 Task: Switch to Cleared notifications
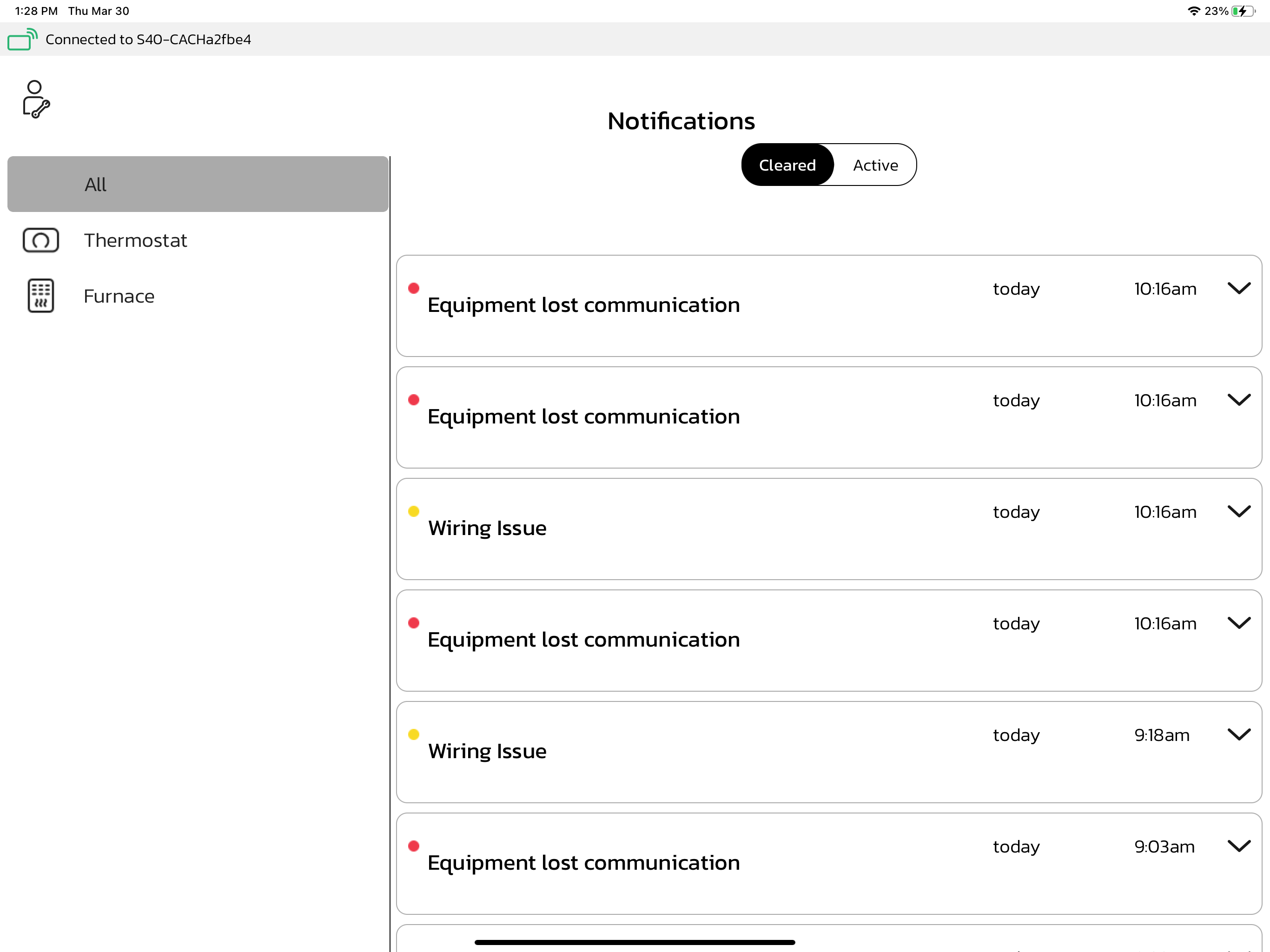coord(787,165)
